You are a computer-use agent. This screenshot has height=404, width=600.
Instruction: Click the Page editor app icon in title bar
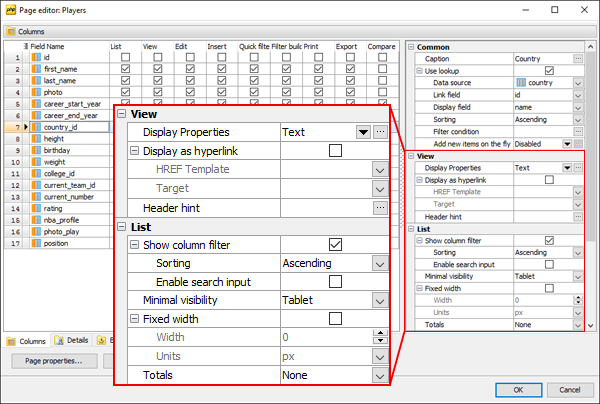[9, 8]
